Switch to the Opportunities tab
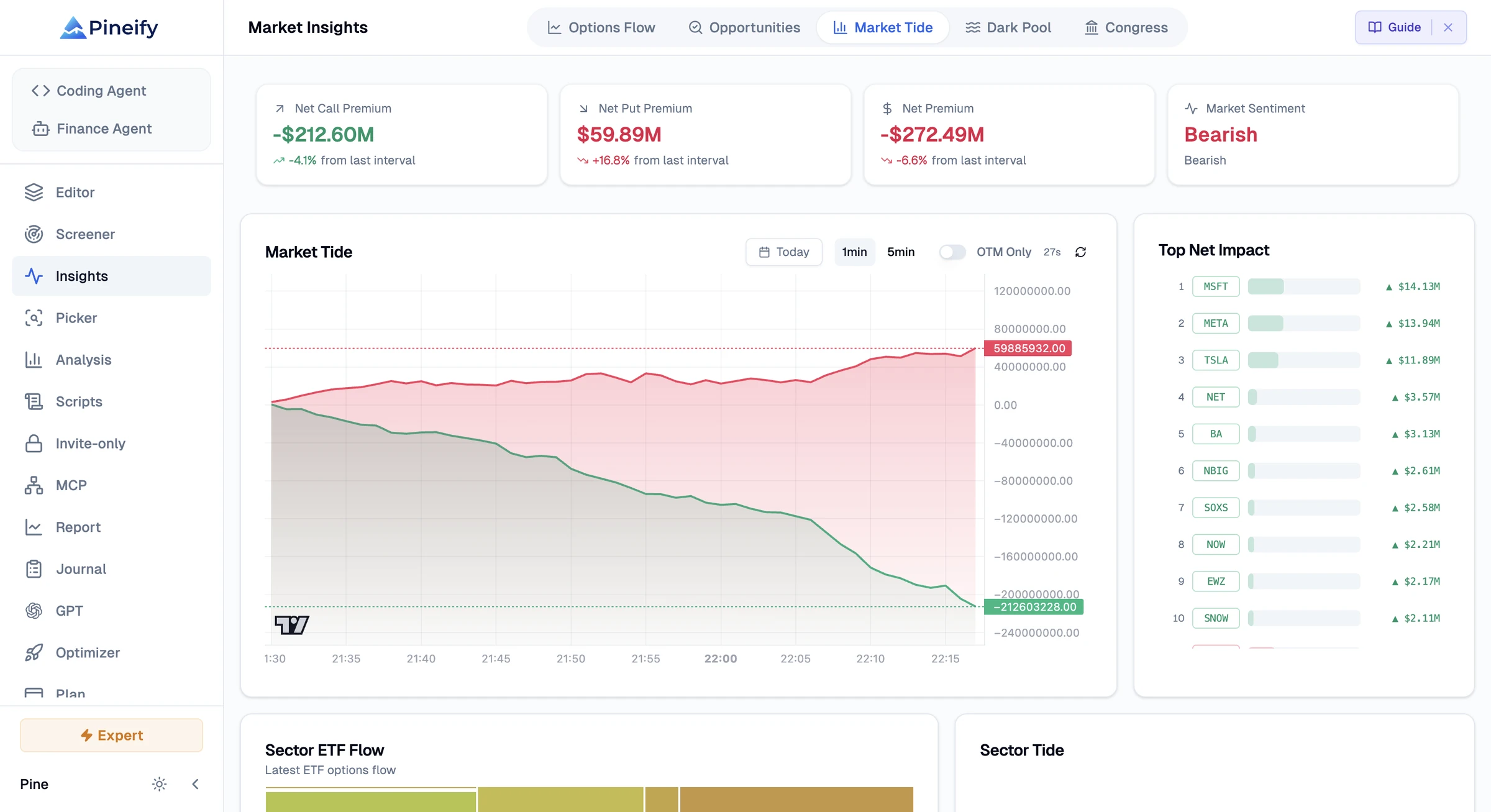1491x812 pixels. click(744, 27)
